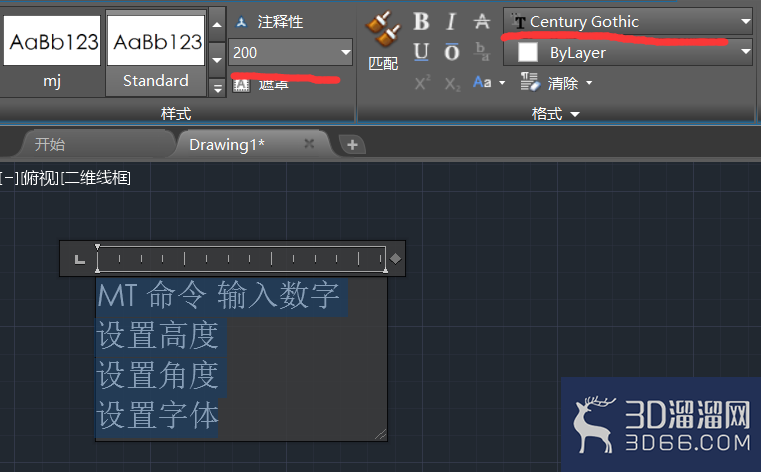The width and height of the screenshot is (761, 472).
Task: Open the Century Gothic font dropdown
Action: 628,21
